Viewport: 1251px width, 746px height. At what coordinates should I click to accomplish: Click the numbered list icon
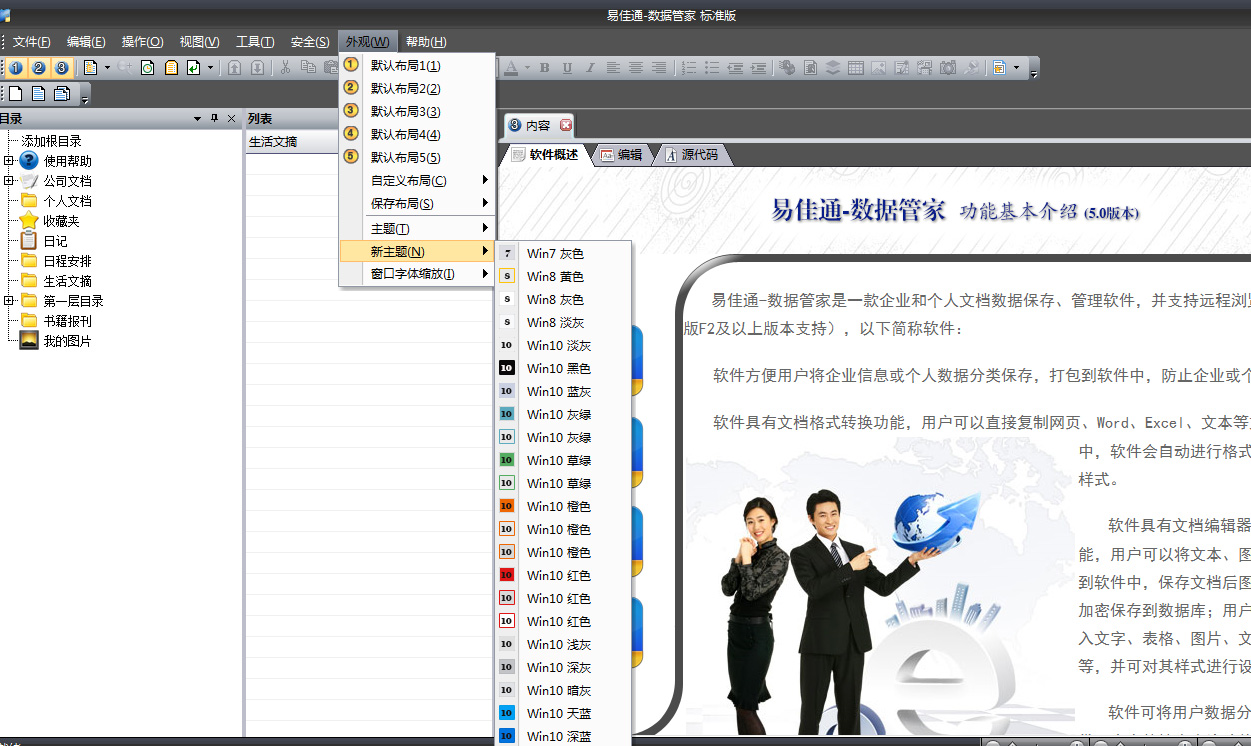[x=689, y=68]
